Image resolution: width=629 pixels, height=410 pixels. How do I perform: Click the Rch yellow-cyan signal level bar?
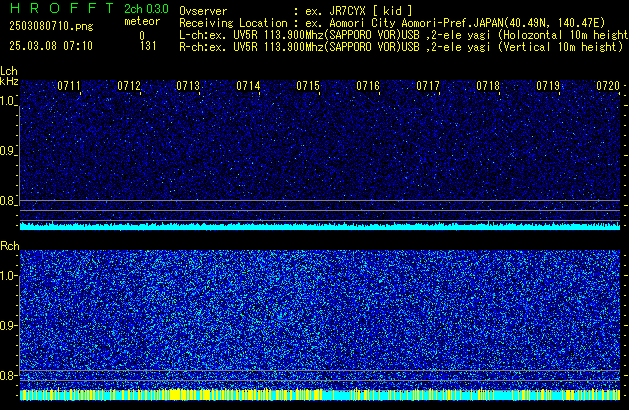coord(320,395)
